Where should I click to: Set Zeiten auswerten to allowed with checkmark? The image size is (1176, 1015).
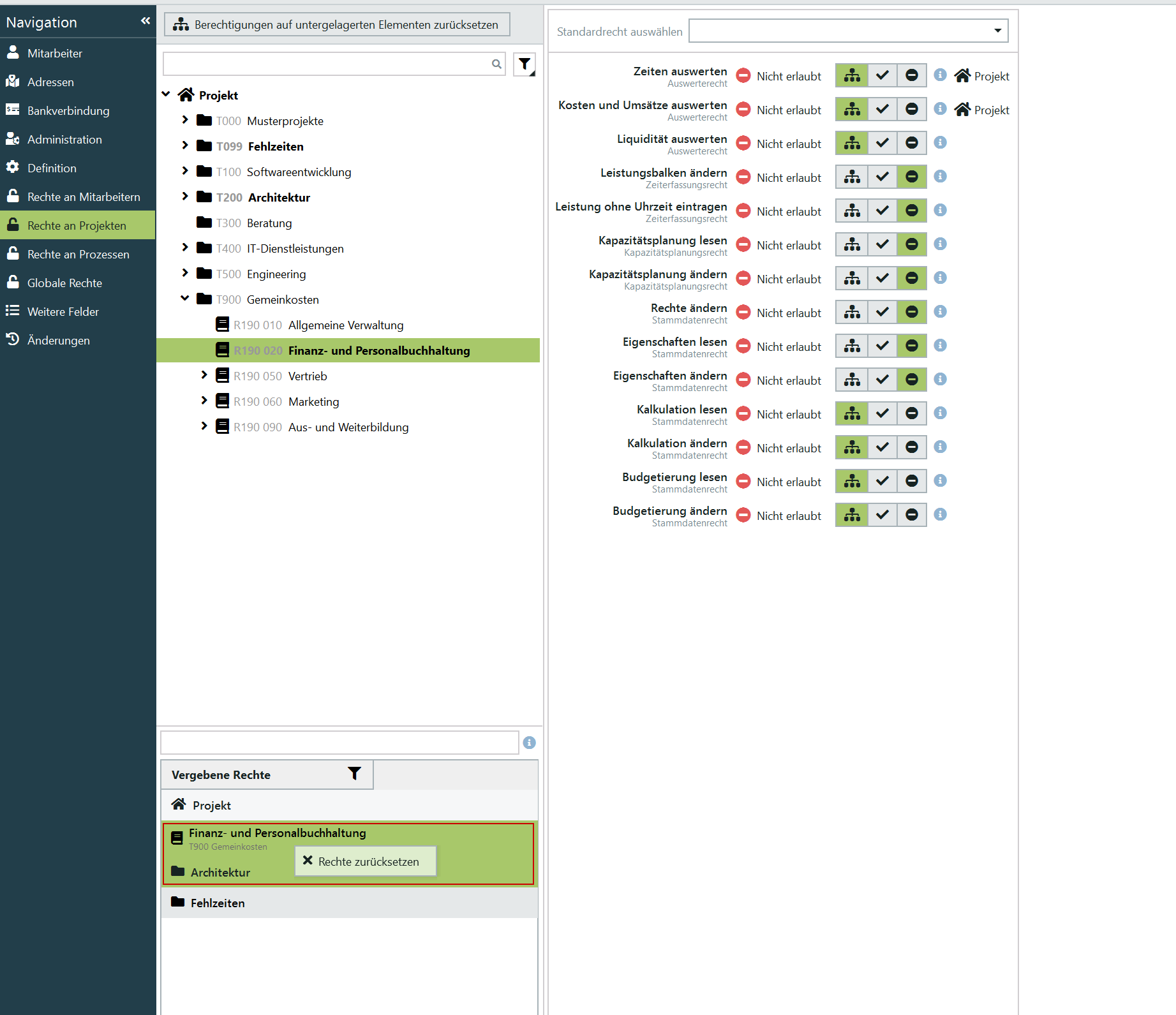(882, 75)
